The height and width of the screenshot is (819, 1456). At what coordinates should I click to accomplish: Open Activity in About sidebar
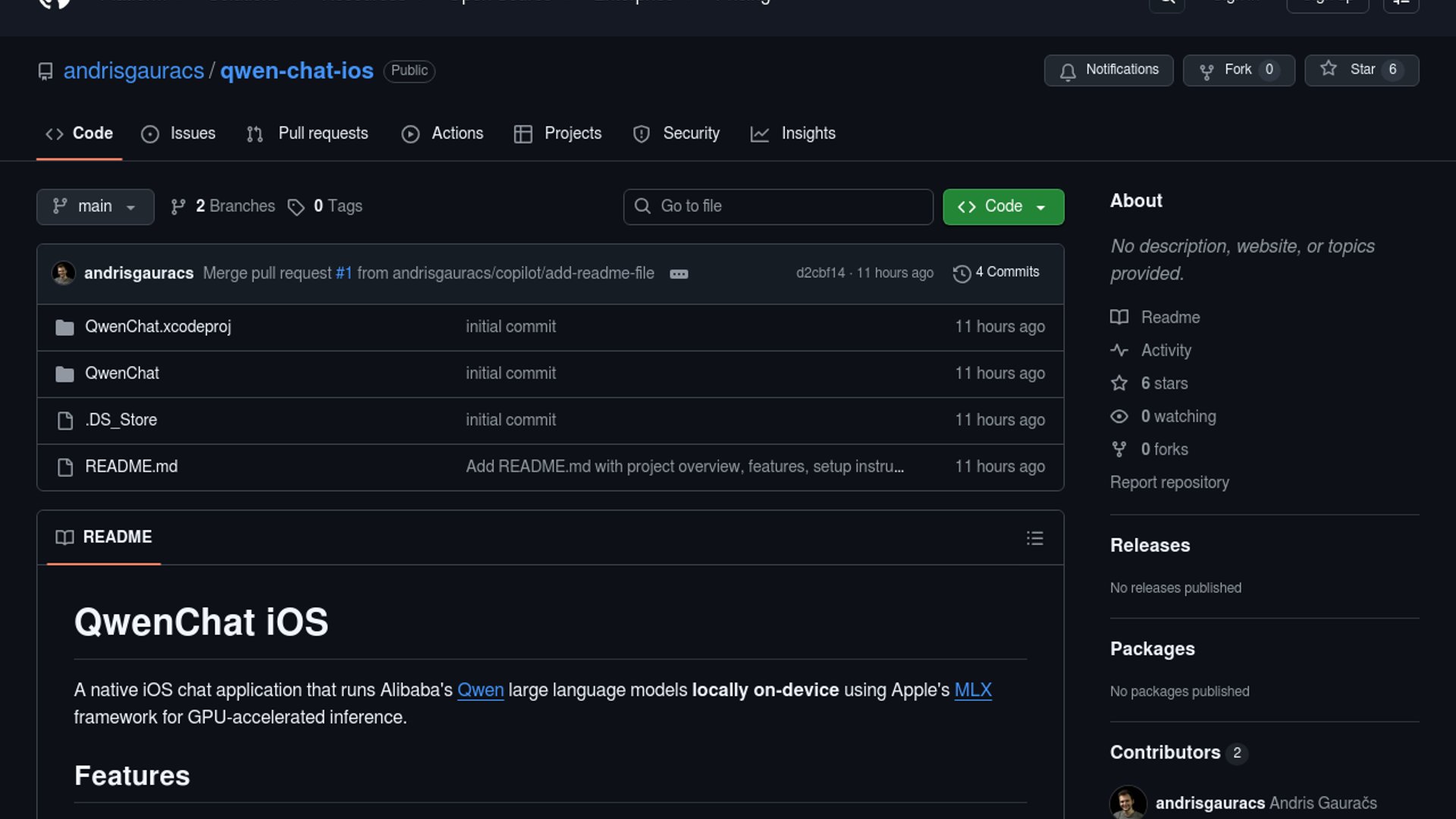click(x=1166, y=350)
